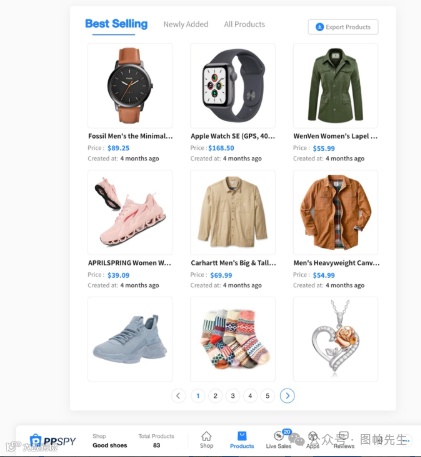
Task: Open the Apps icon in bottom bar
Action: (313, 436)
